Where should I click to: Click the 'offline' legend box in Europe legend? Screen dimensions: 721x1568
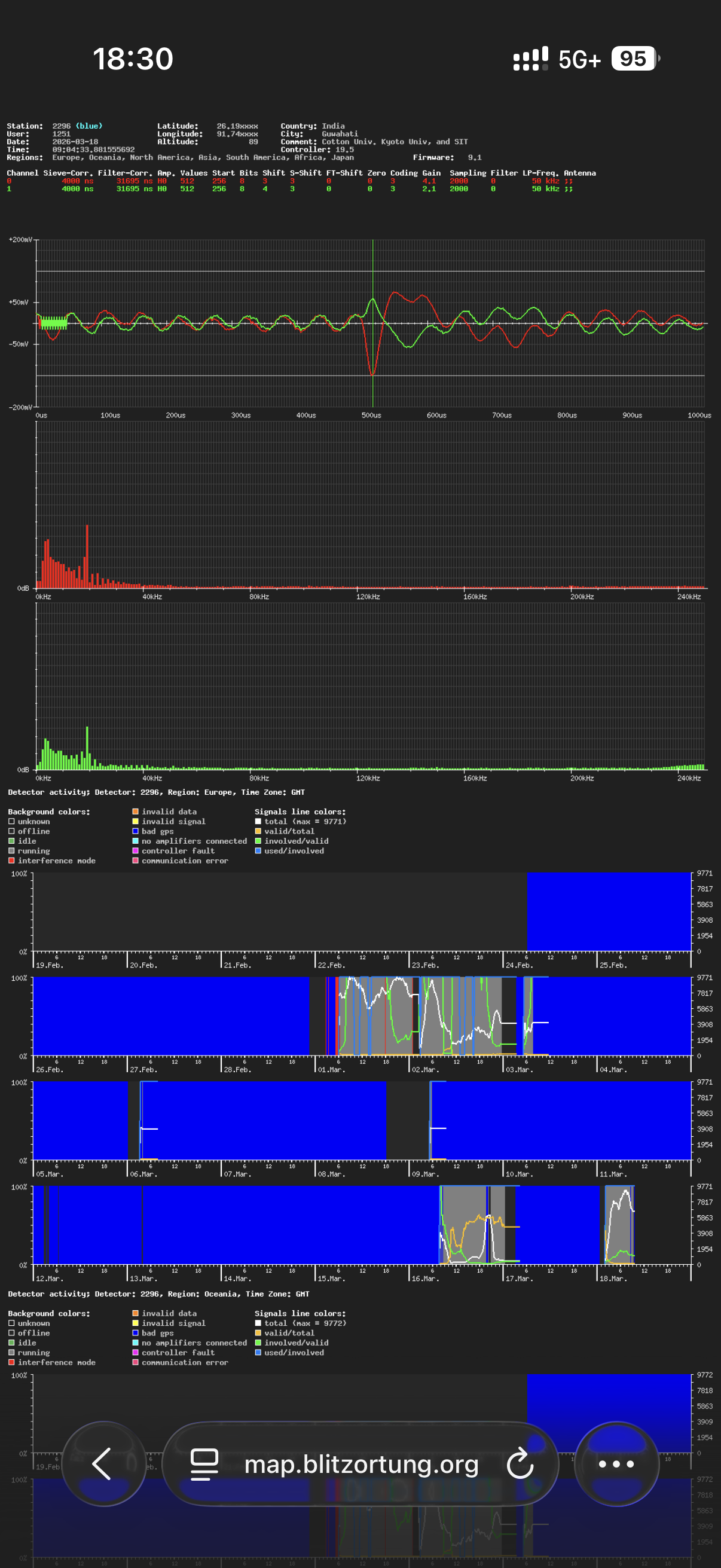tap(11, 831)
